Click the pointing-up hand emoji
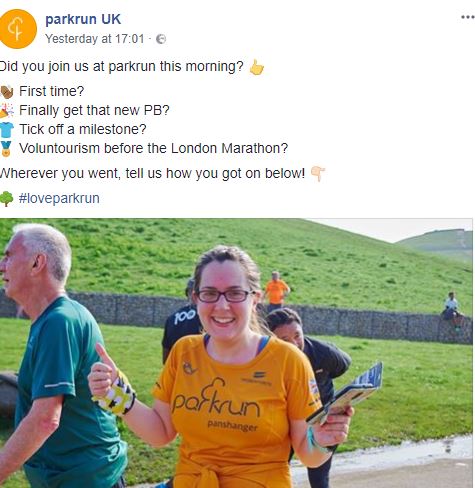 pyautogui.click(x=257, y=67)
